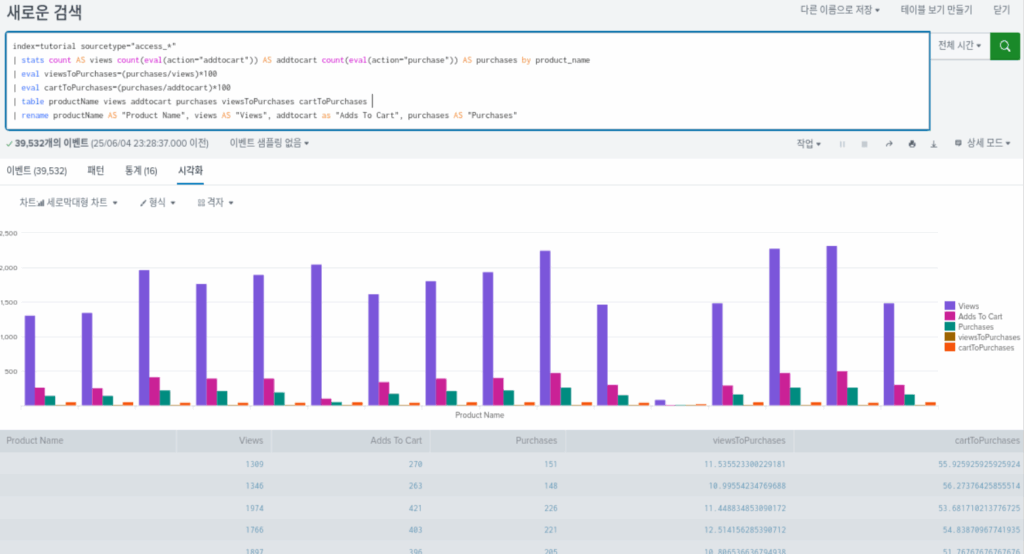Toggle Purchases legend entry
The height and width of the screenshot is (554, 1024).
coord(969,327)
